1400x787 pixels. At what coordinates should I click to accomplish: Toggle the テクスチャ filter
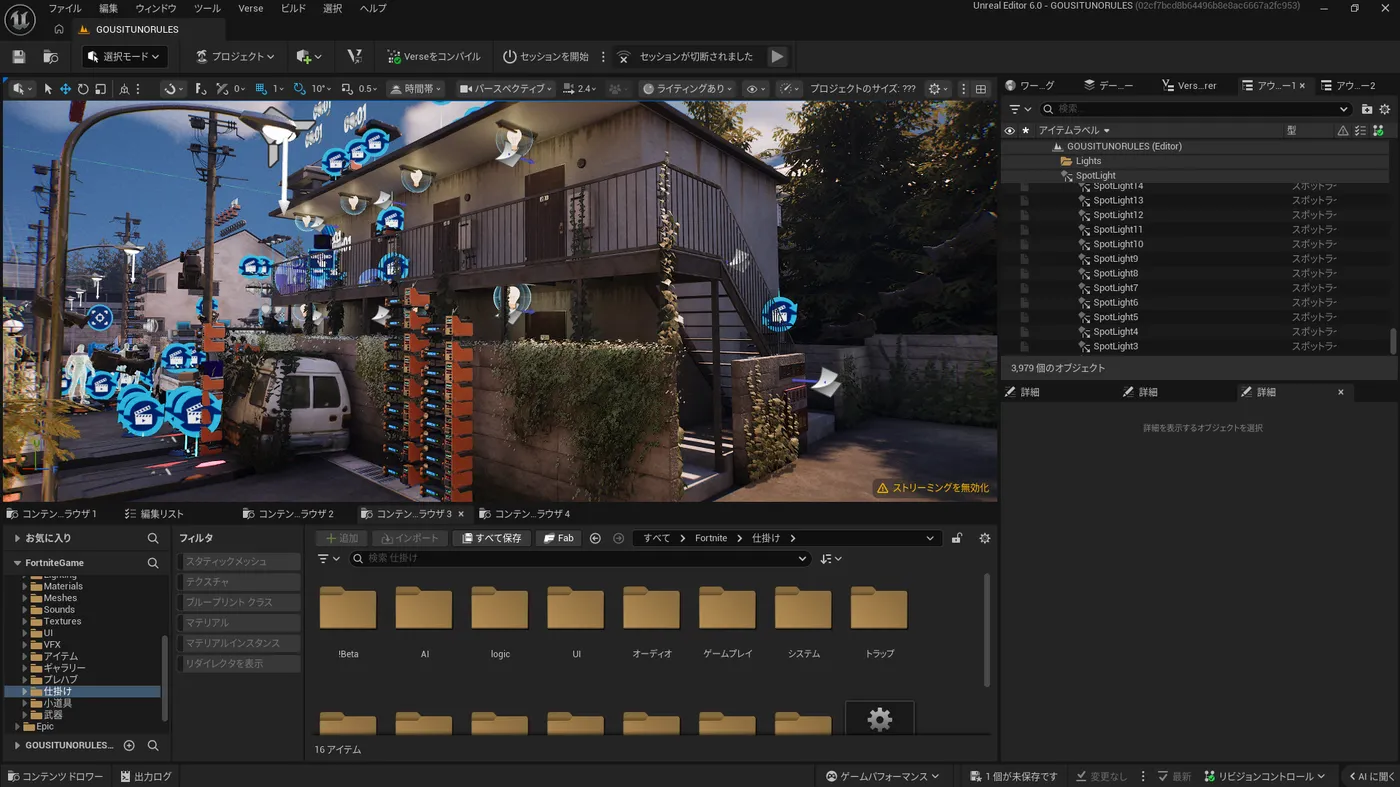point(239,582)
